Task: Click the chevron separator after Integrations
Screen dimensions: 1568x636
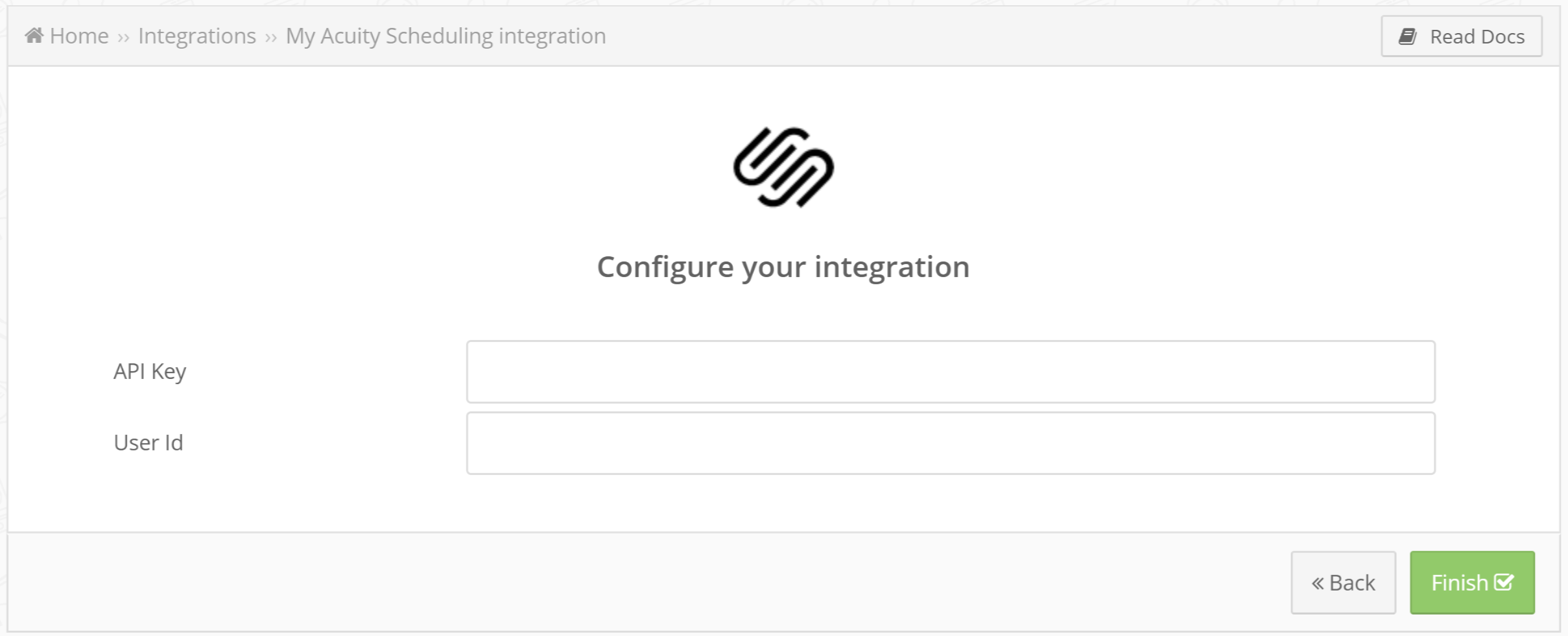Action: [271, 38]
